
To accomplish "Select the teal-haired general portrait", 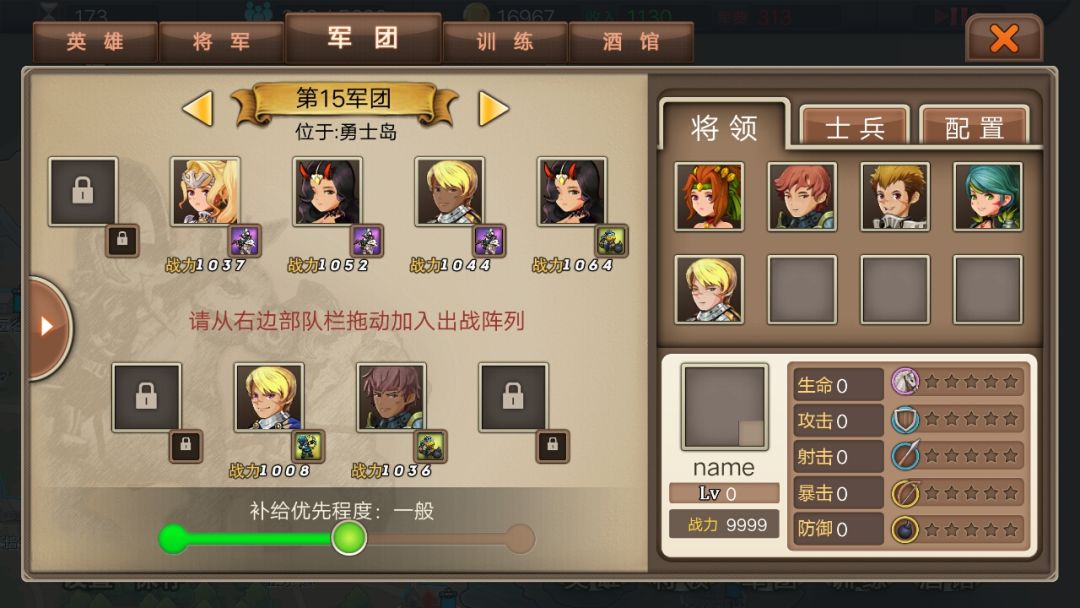I will tap(988, 197).
